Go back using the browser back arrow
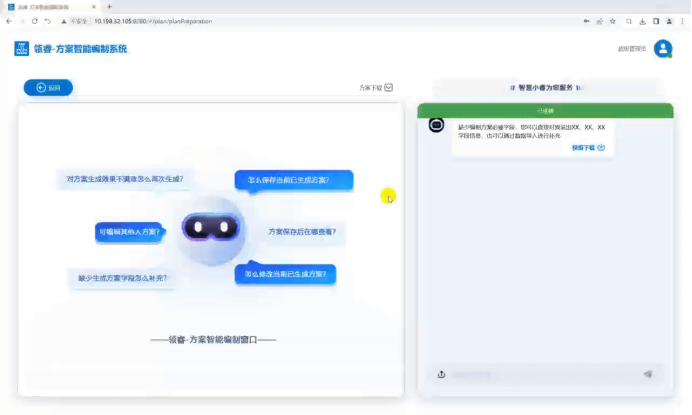This screenshot has height=415, width=692. click(9, 20)
